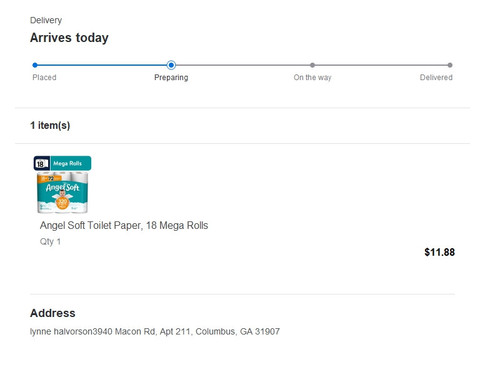The width and height of the screenshot is (500, 379).
Task: Click the Preparing status label
Action: (x=171, y=77)
